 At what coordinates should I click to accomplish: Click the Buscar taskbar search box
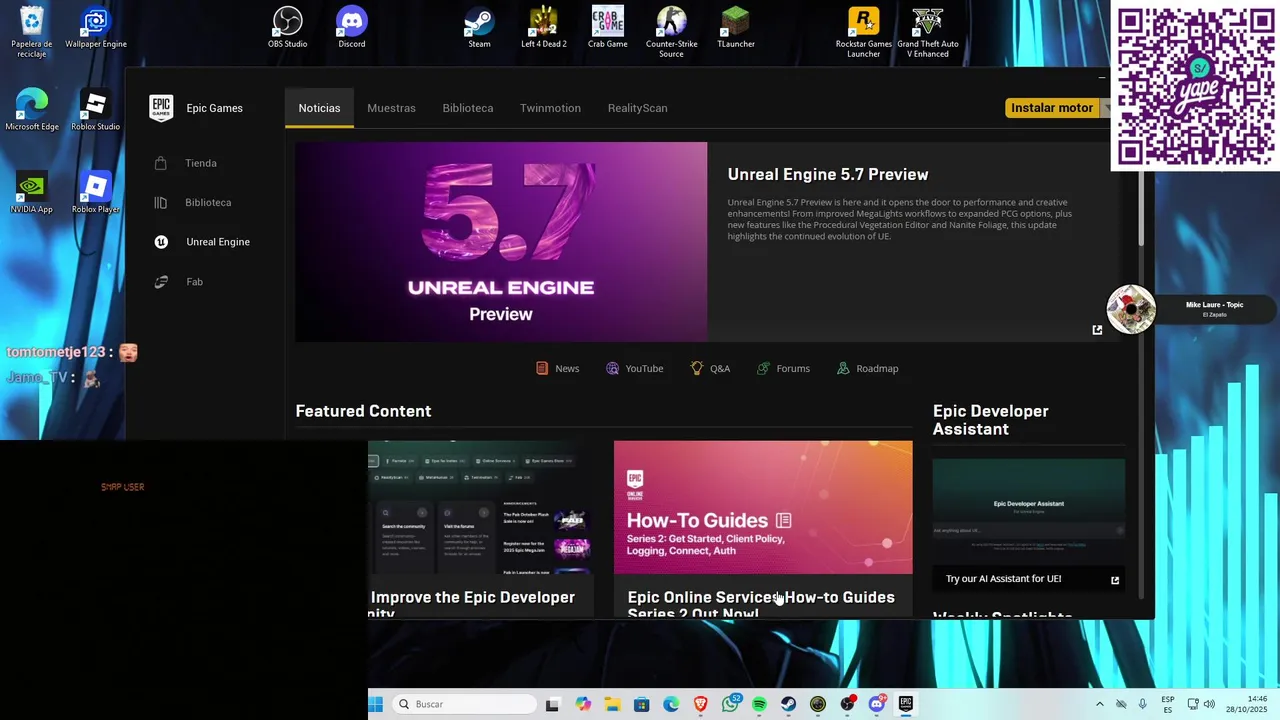[462, 704]
